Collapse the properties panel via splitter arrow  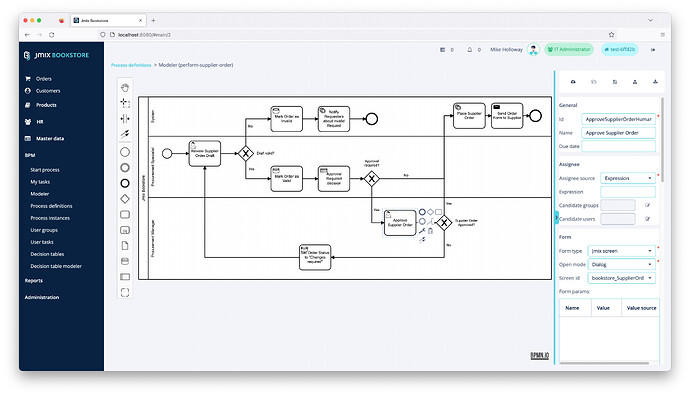point(556,217)
